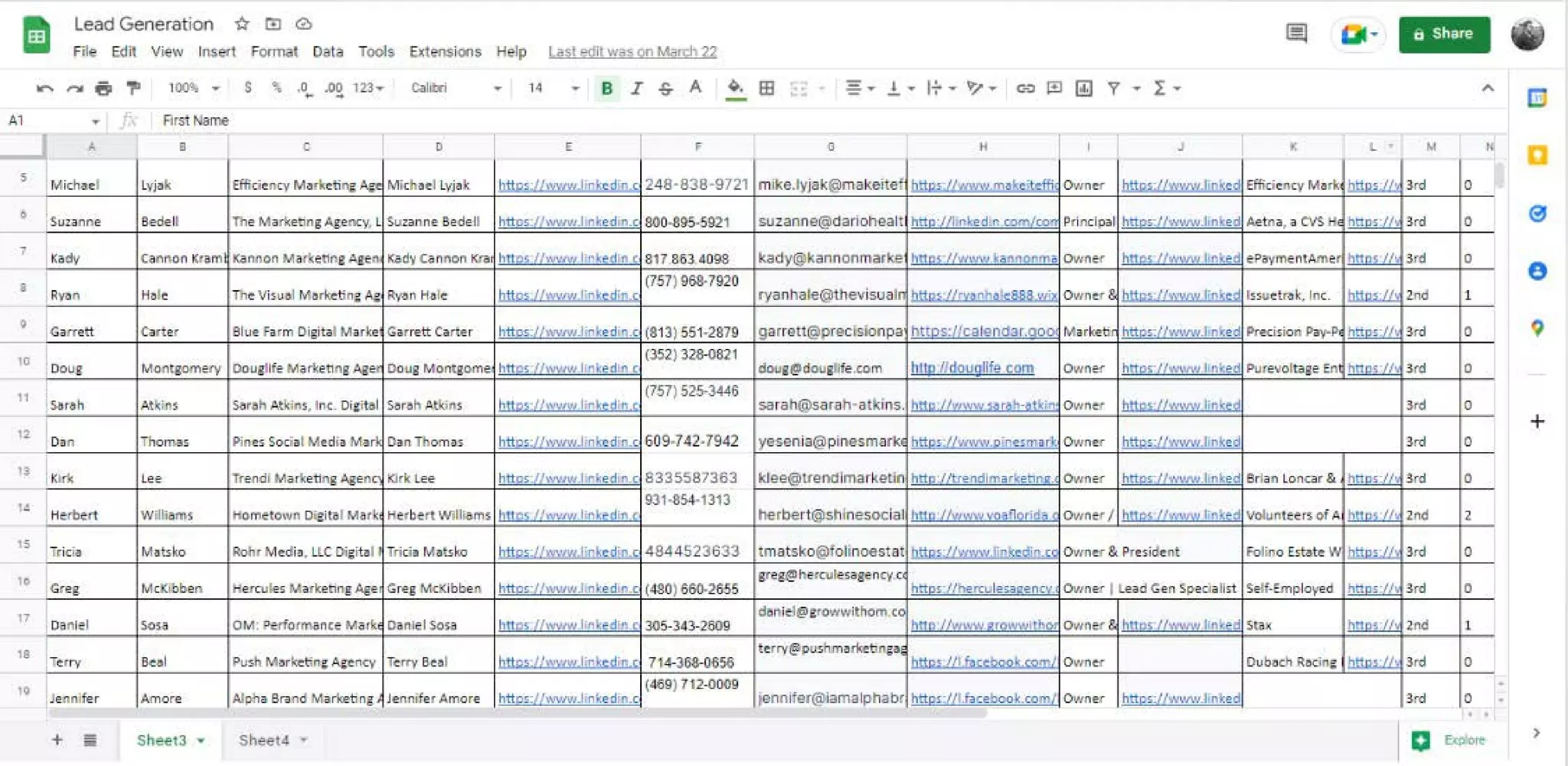The image size is (1568, 766).
Task: Click the green Share button
Action: (1444, 34)
